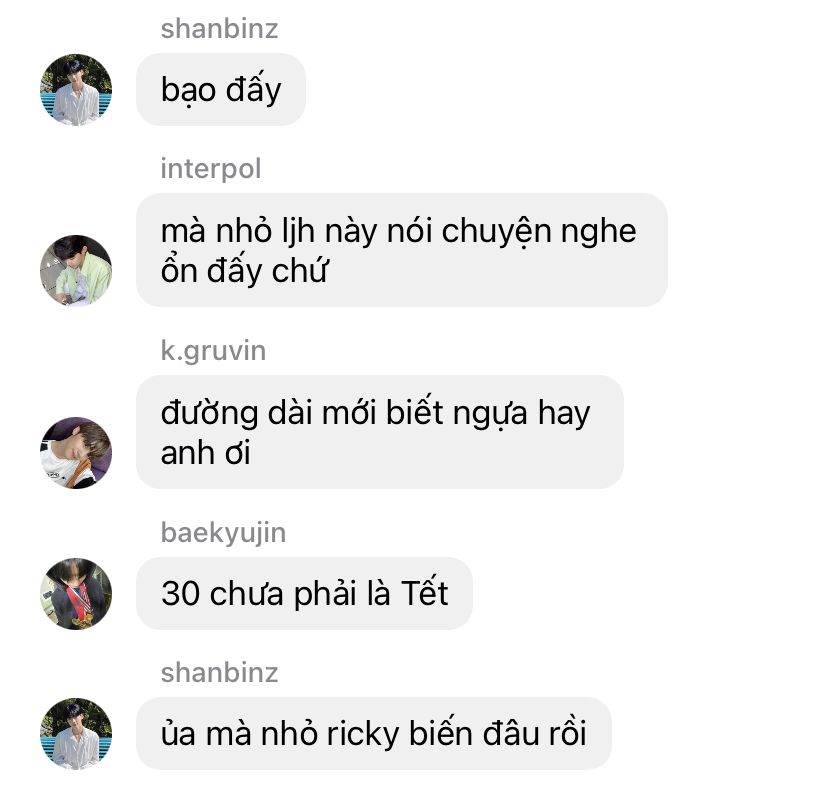Tap the "đường dài mới biết ngựa hay" message
This screenshot has height=786, width=828.
[380, 432]
